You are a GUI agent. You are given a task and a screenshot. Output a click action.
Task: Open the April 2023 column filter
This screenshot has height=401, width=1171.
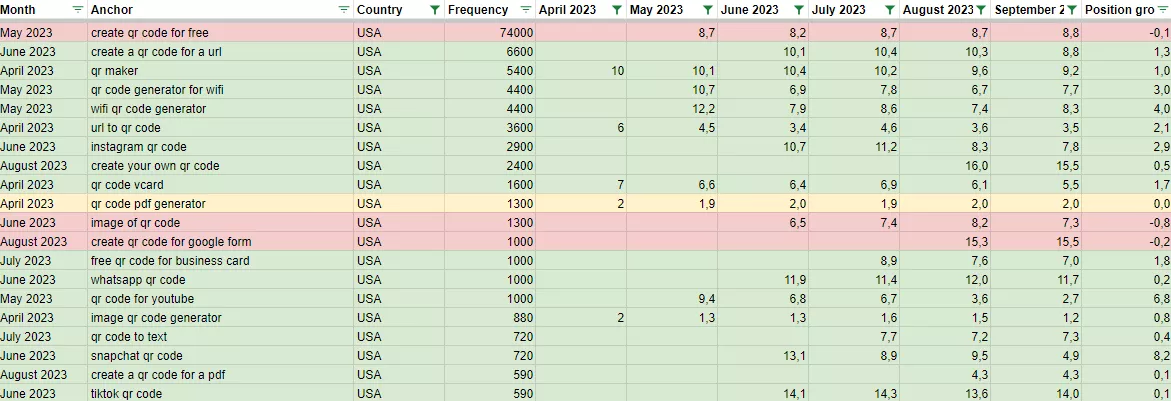click(x=617, y=10)
